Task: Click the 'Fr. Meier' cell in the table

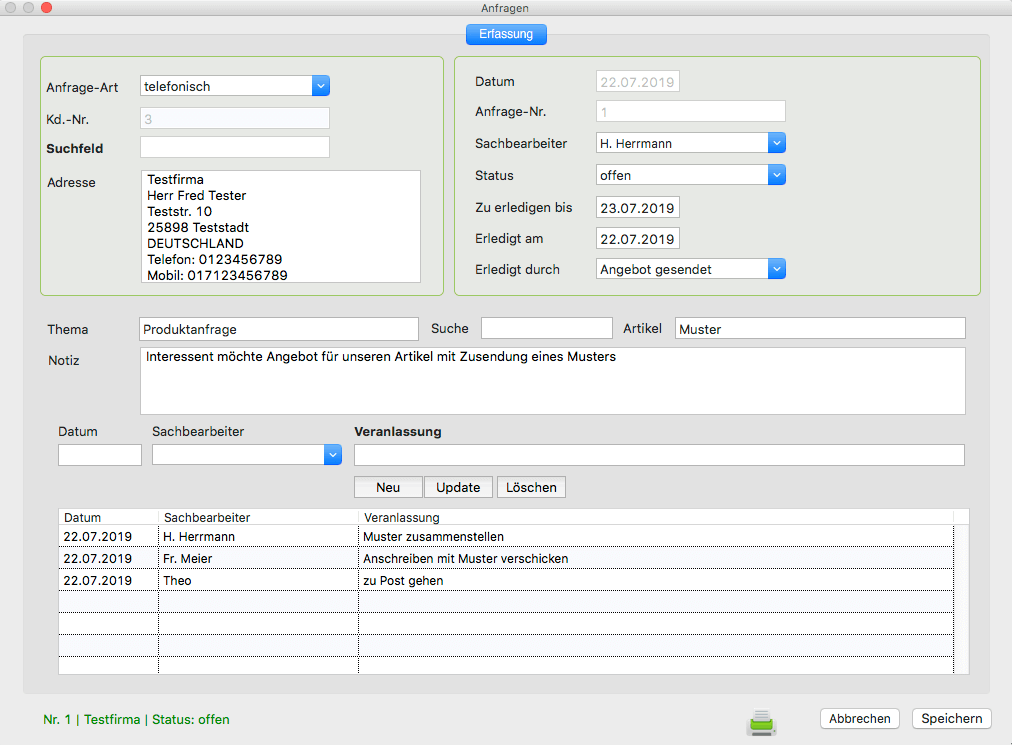Action: (x=258, y=558)
